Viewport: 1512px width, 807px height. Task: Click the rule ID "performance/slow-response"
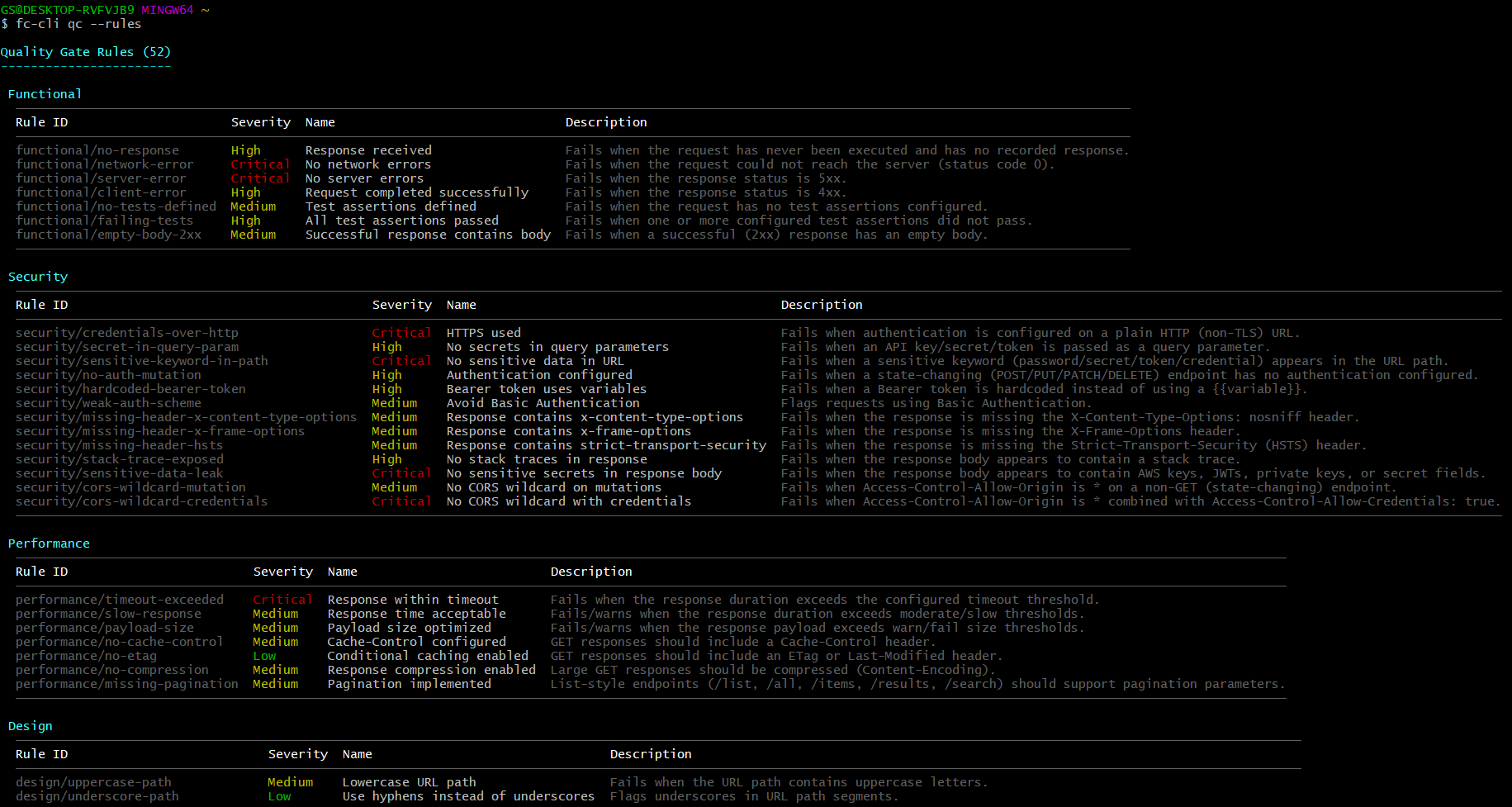pos(108,614)
